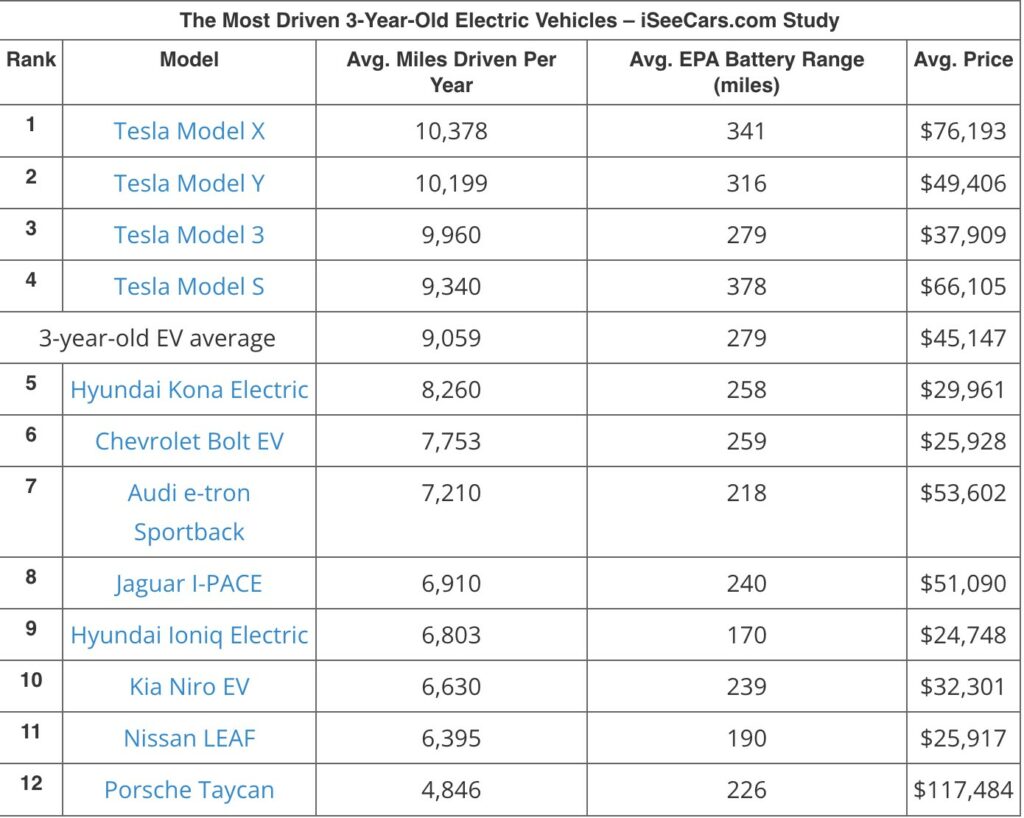Click the Avg. Price column header
Viewport: 1024px width, 818px height.
[x=963, y=59]
